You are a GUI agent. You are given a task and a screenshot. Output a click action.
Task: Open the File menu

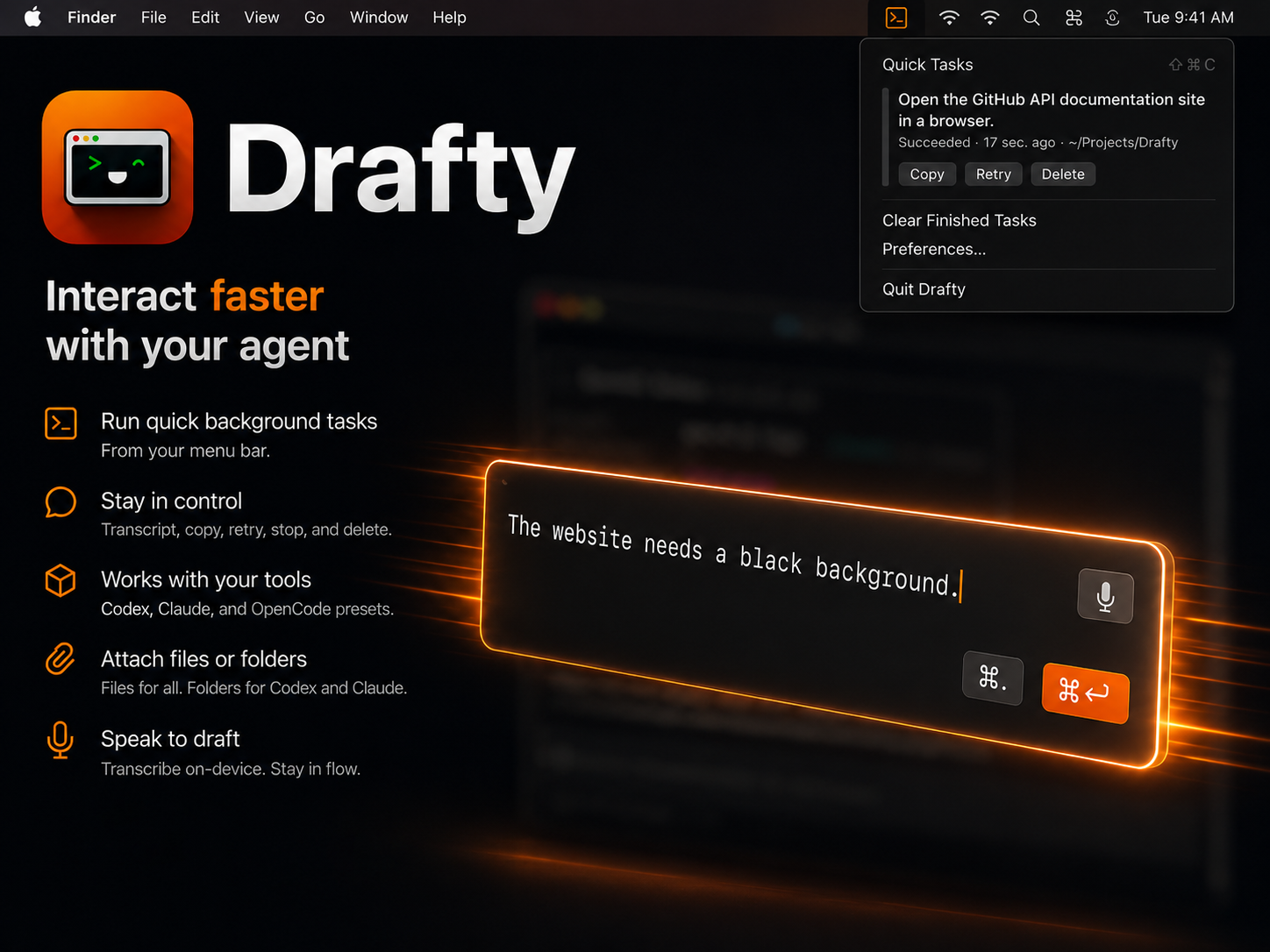pyautogui.click(x=153, y=18)
